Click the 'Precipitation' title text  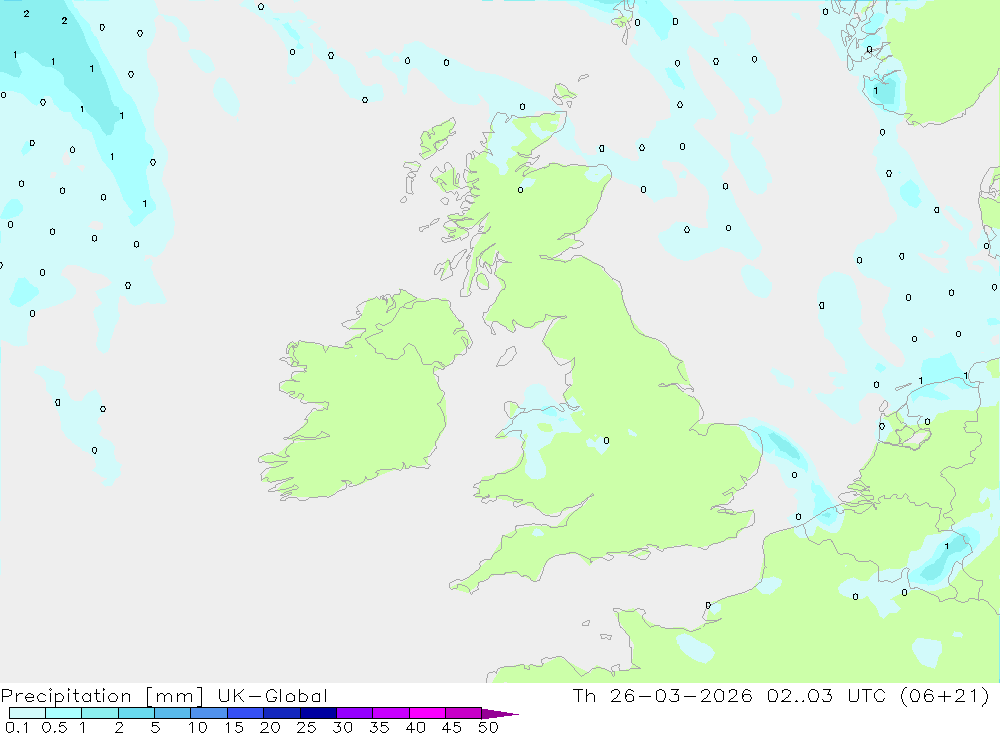click(x=66, y=696)
